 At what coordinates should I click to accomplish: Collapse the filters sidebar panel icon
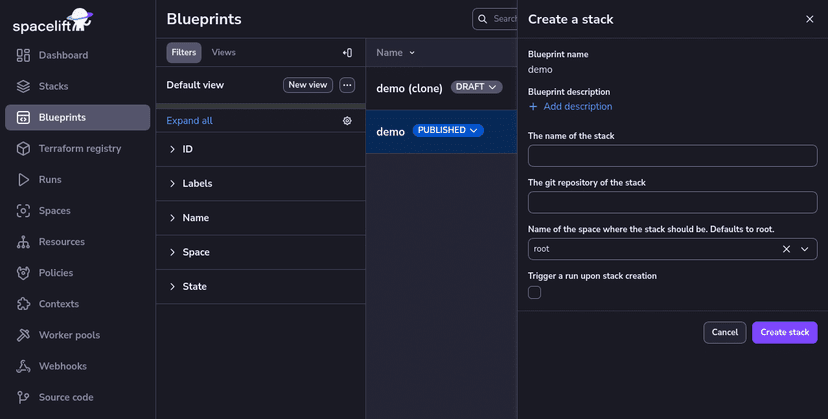coord(347,53)
